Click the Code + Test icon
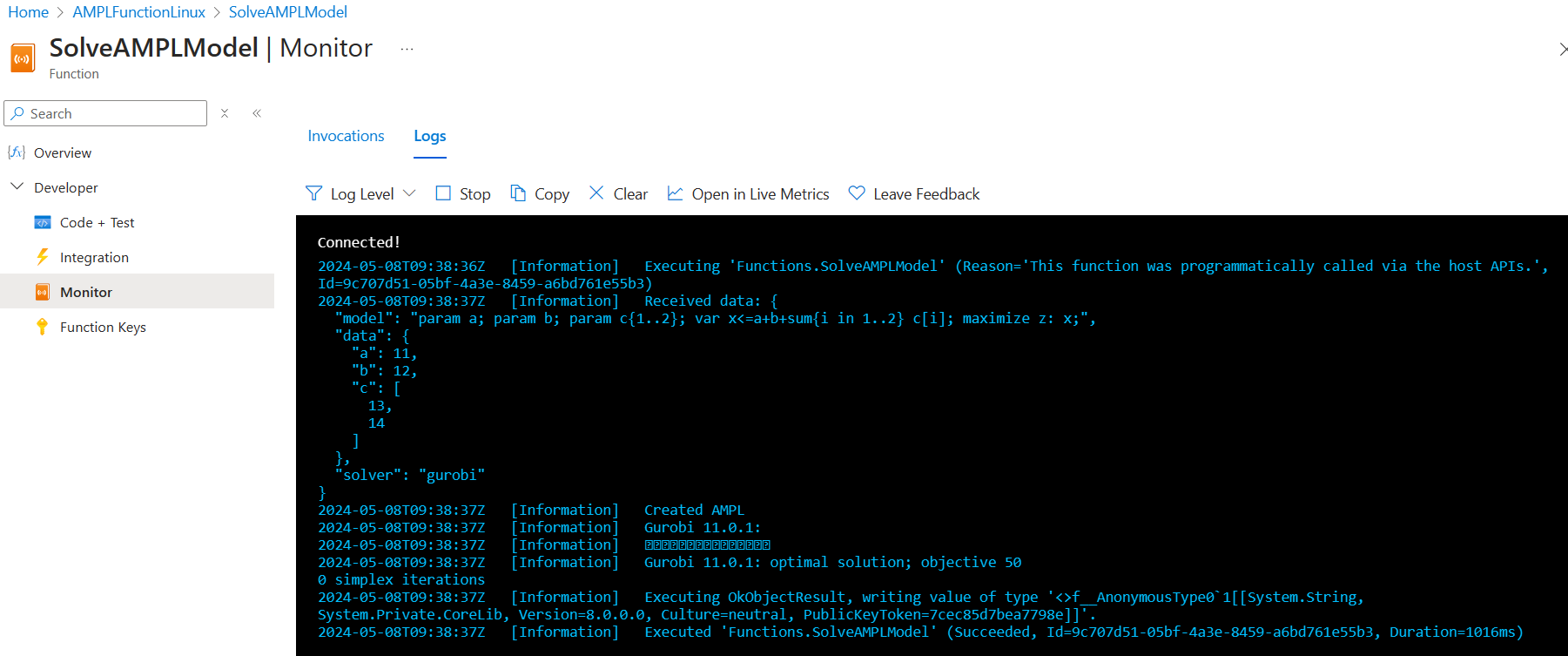This screenshot has width=1568, height=656. 43,222
